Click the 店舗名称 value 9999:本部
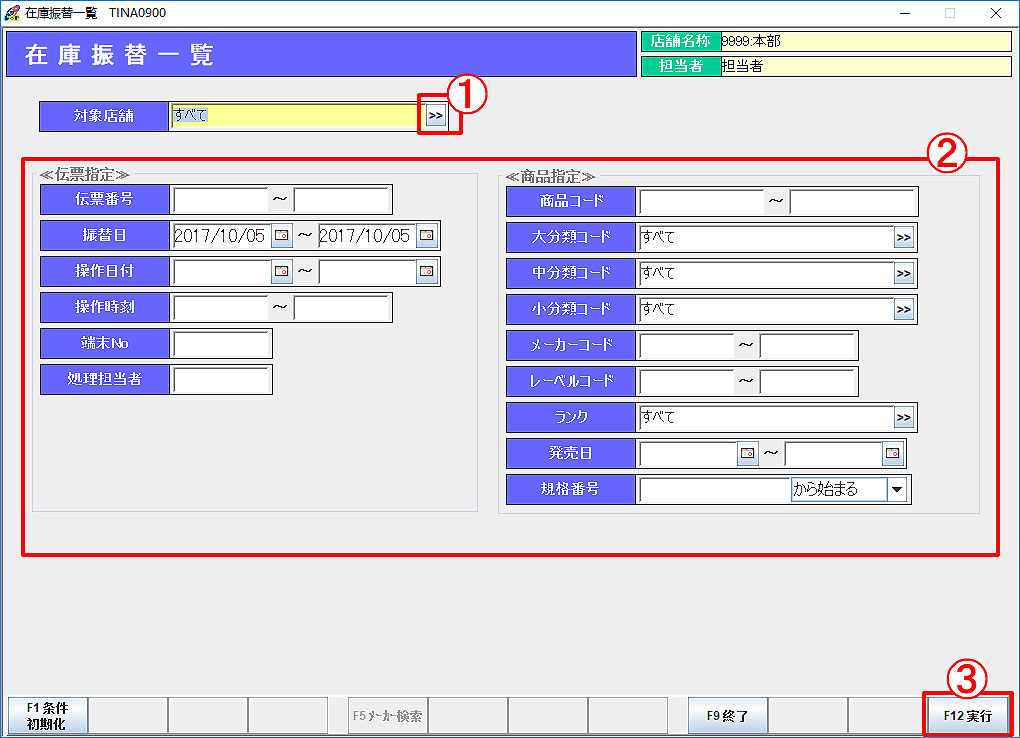The width and height of the screenshot is (1020, 738). click(866, 41)
